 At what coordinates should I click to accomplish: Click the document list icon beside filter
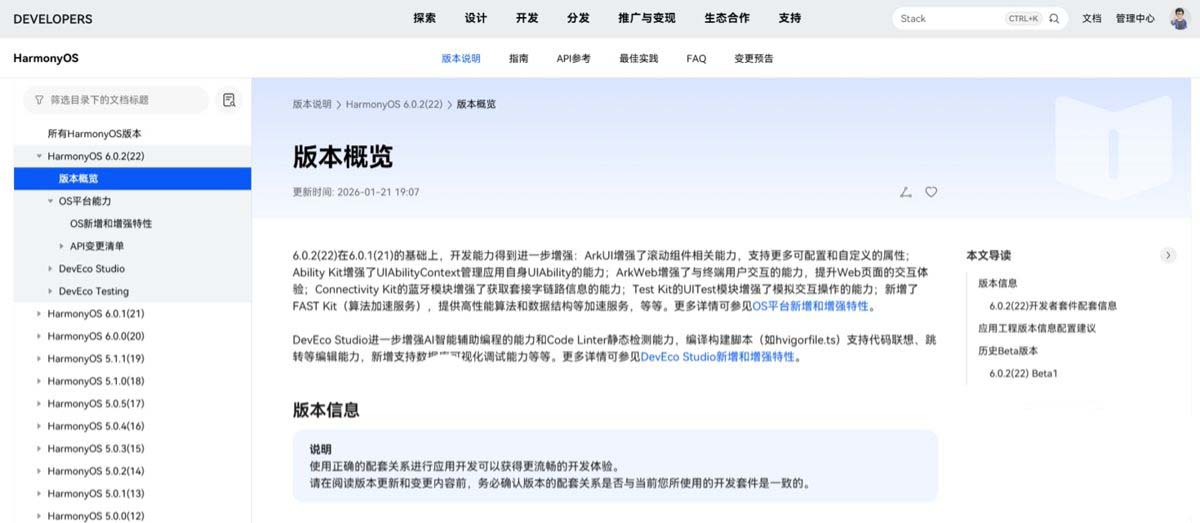pyautogui.click(x=229, y=100)
